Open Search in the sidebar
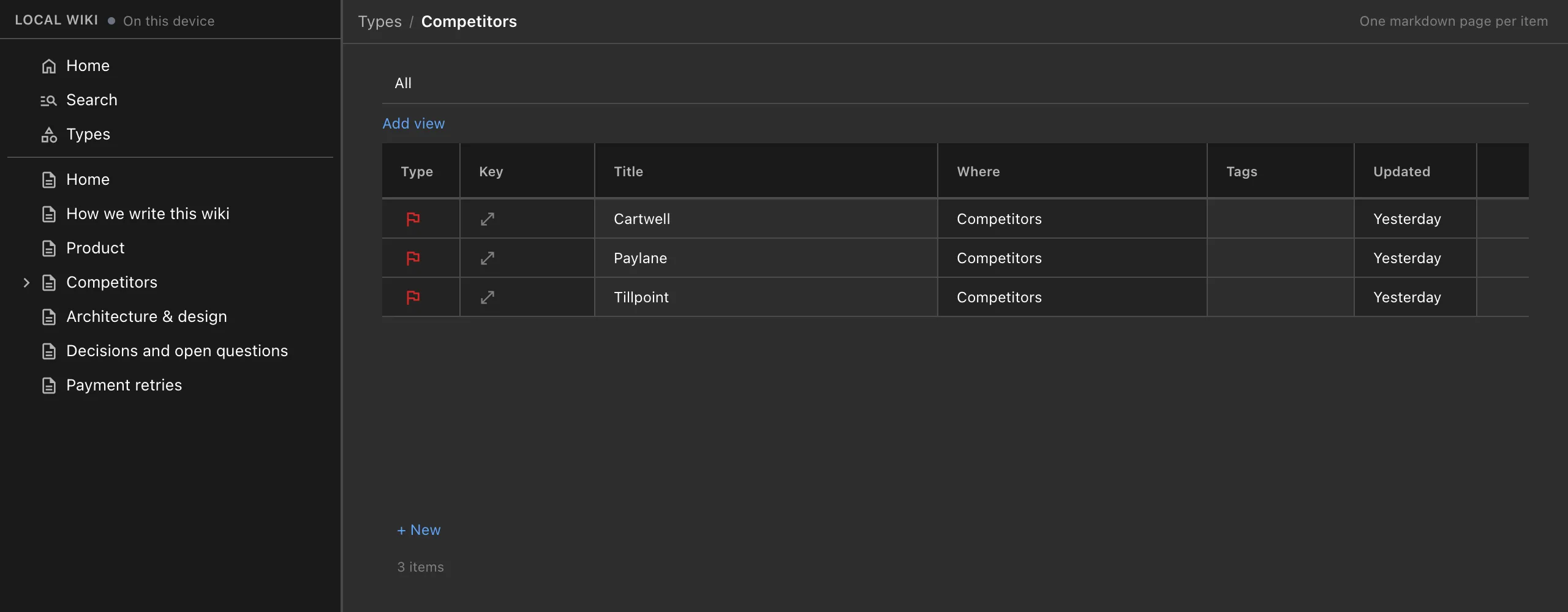This screenshot has height=612, width=1568. pyautogui.click(x=92, y=100)
